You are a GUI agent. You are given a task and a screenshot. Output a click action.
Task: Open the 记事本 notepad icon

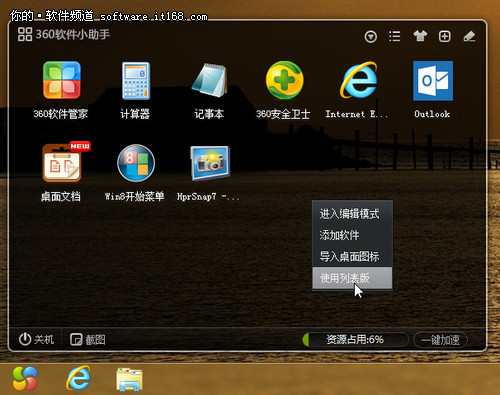(210, 80)
